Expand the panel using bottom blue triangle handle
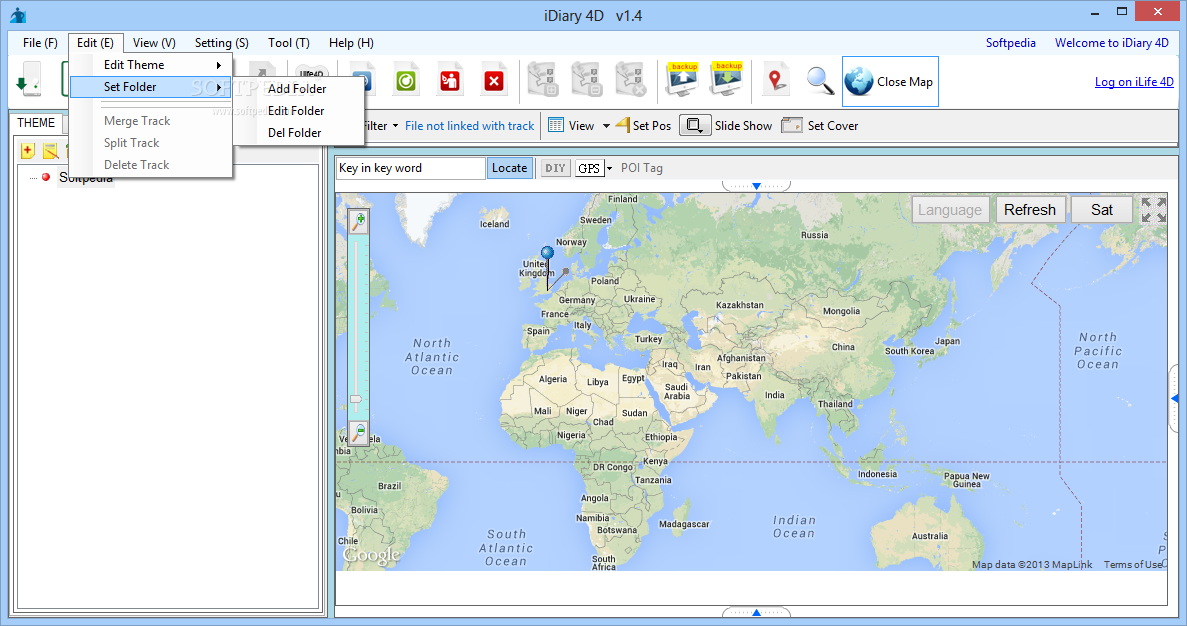1187x626 pixels. coord(756,612)
